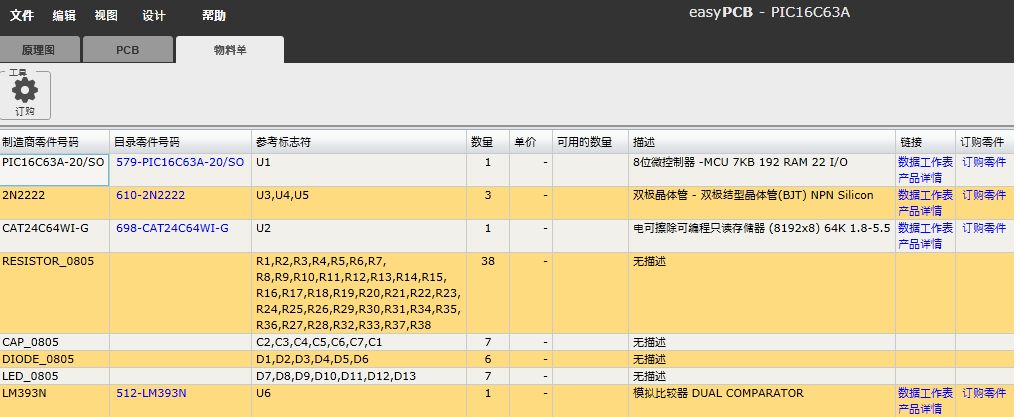Screen dimensions: 1016x417
Task: Click the 目录零件号码 column header
Action: [x=180, y=142]
